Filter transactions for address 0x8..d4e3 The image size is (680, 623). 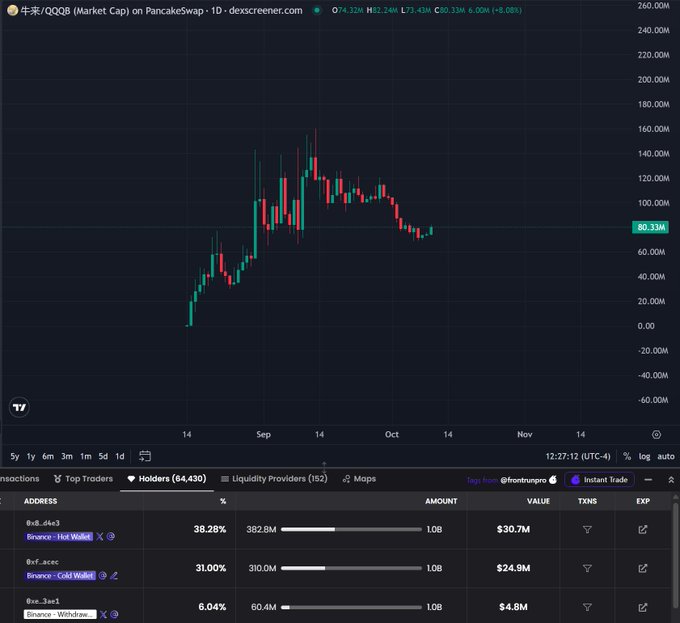pyautogui.click(x=587, y=529)
